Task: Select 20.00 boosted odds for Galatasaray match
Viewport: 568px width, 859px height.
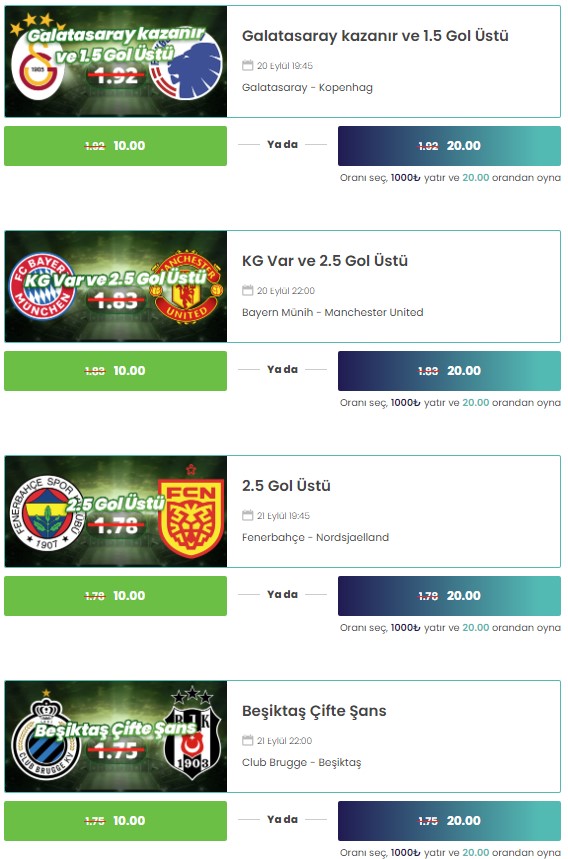Action: click(449, 146)
